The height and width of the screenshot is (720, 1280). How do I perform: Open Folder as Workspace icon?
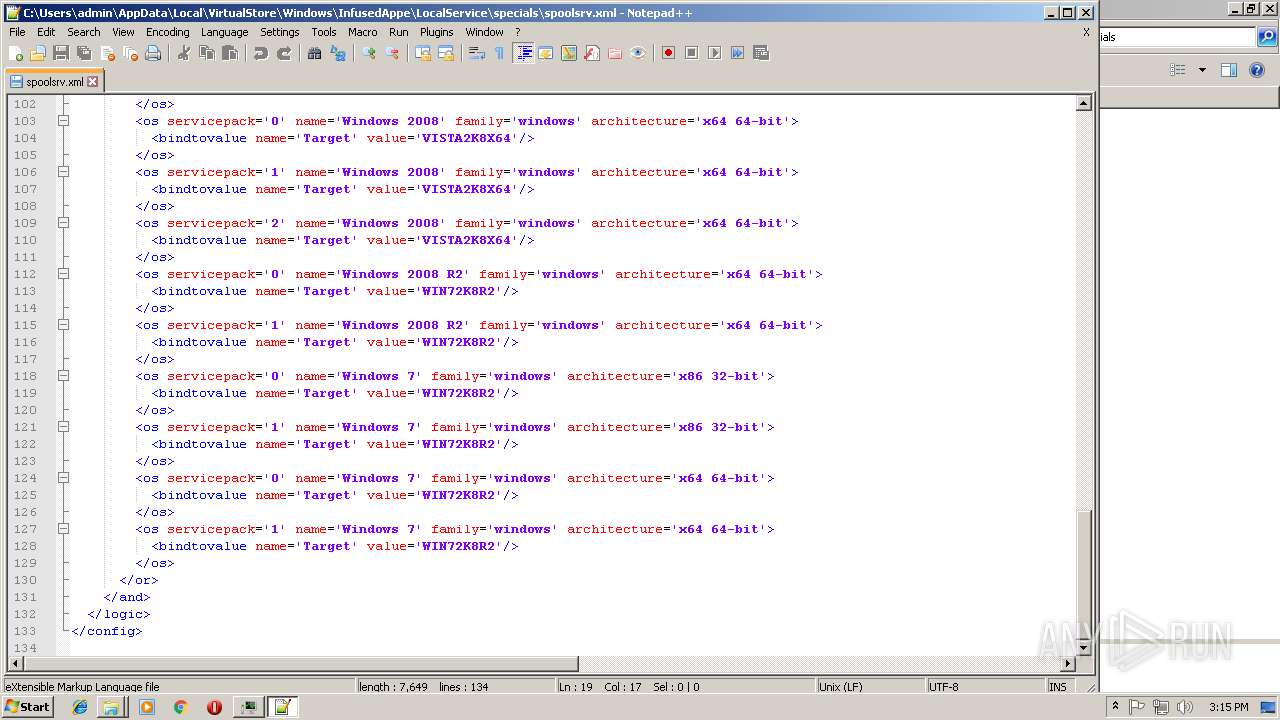(615, 53)
